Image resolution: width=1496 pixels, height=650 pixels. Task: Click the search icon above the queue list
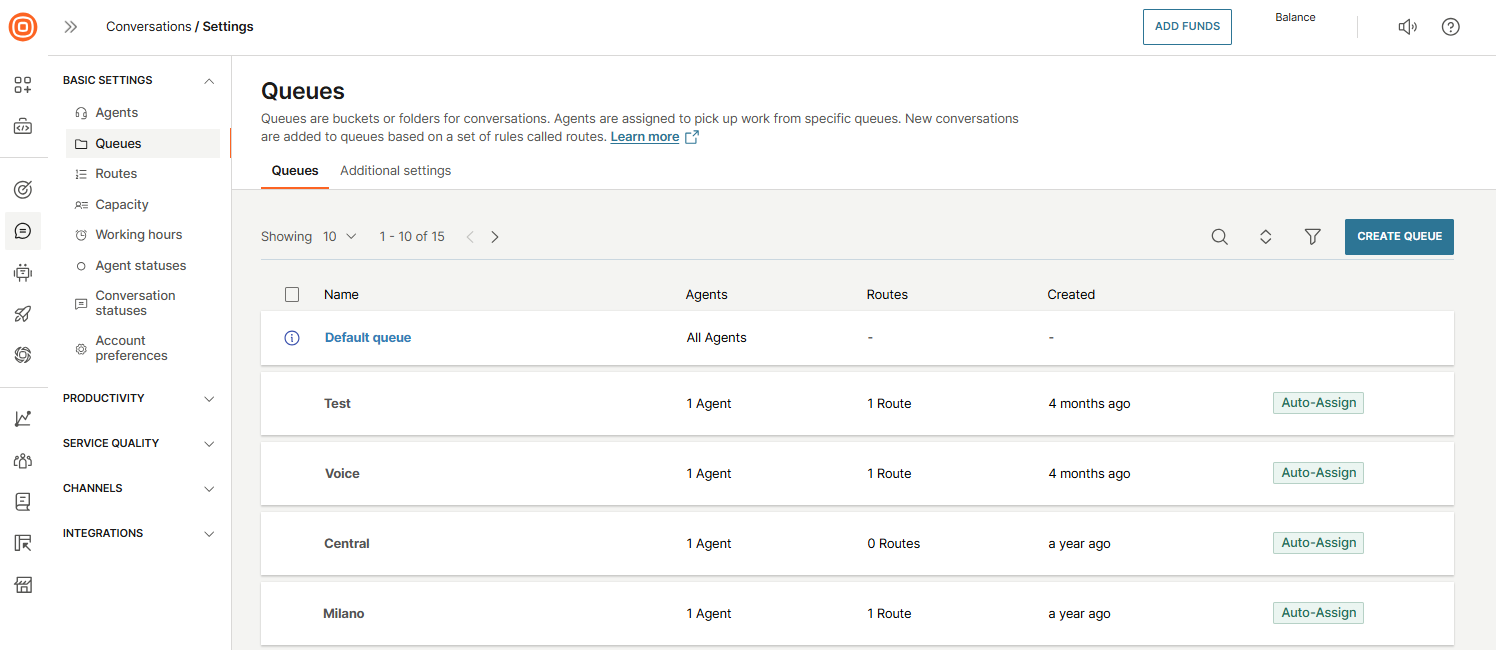click(x=1219, y=237)
